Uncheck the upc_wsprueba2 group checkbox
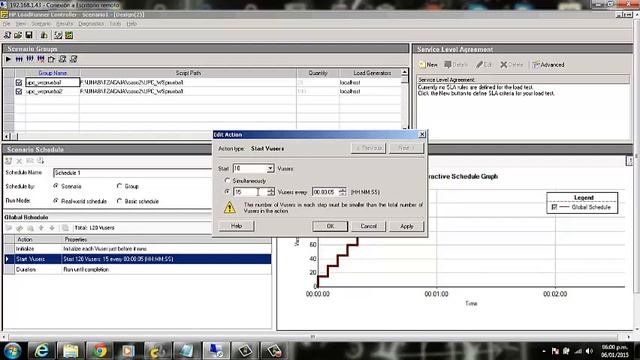The width and height of the screenshot is (640, 360). coord(19,91)
